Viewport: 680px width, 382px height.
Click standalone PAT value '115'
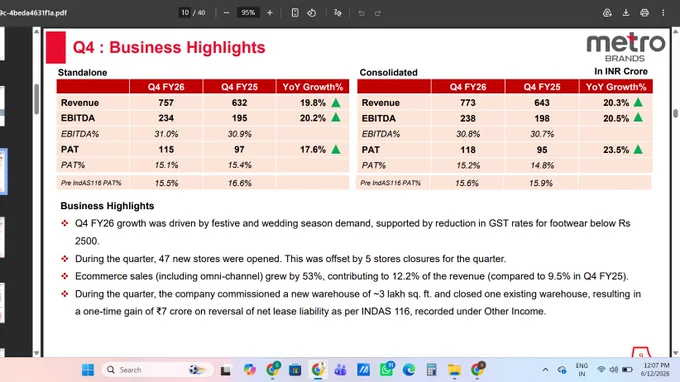coord(166,150)
